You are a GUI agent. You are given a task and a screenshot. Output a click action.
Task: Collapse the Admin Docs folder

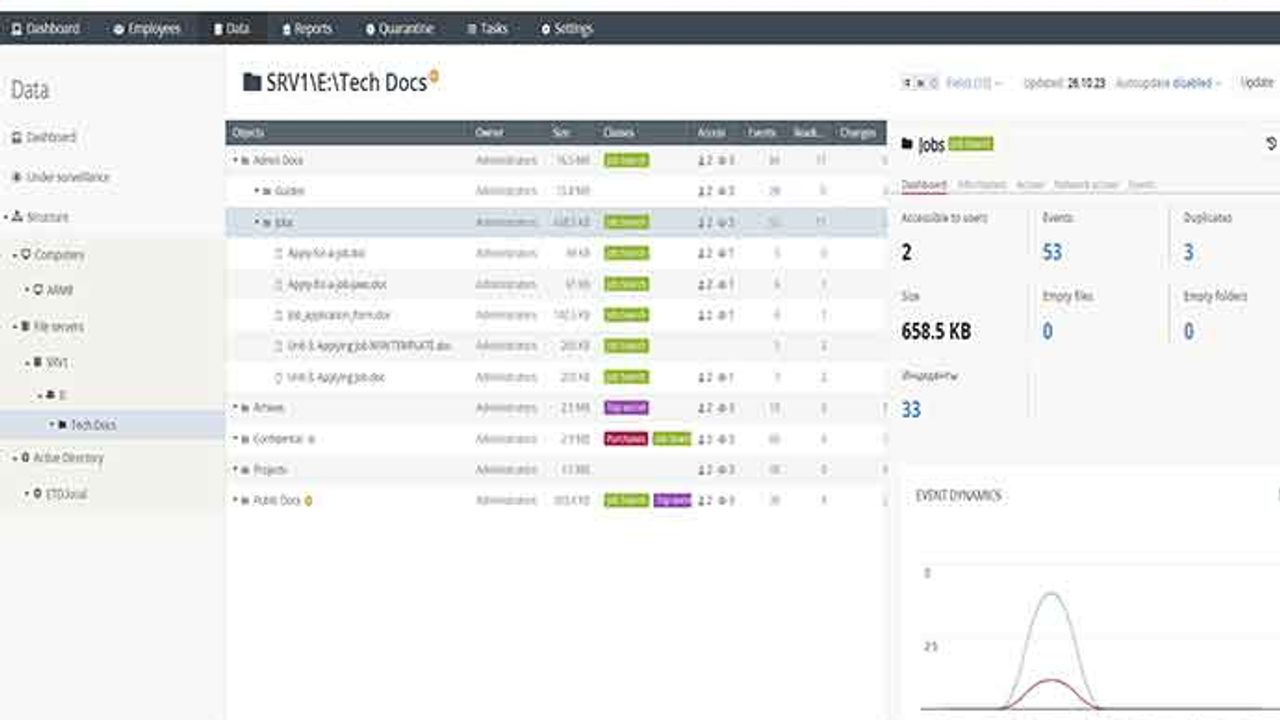(236, 160)
